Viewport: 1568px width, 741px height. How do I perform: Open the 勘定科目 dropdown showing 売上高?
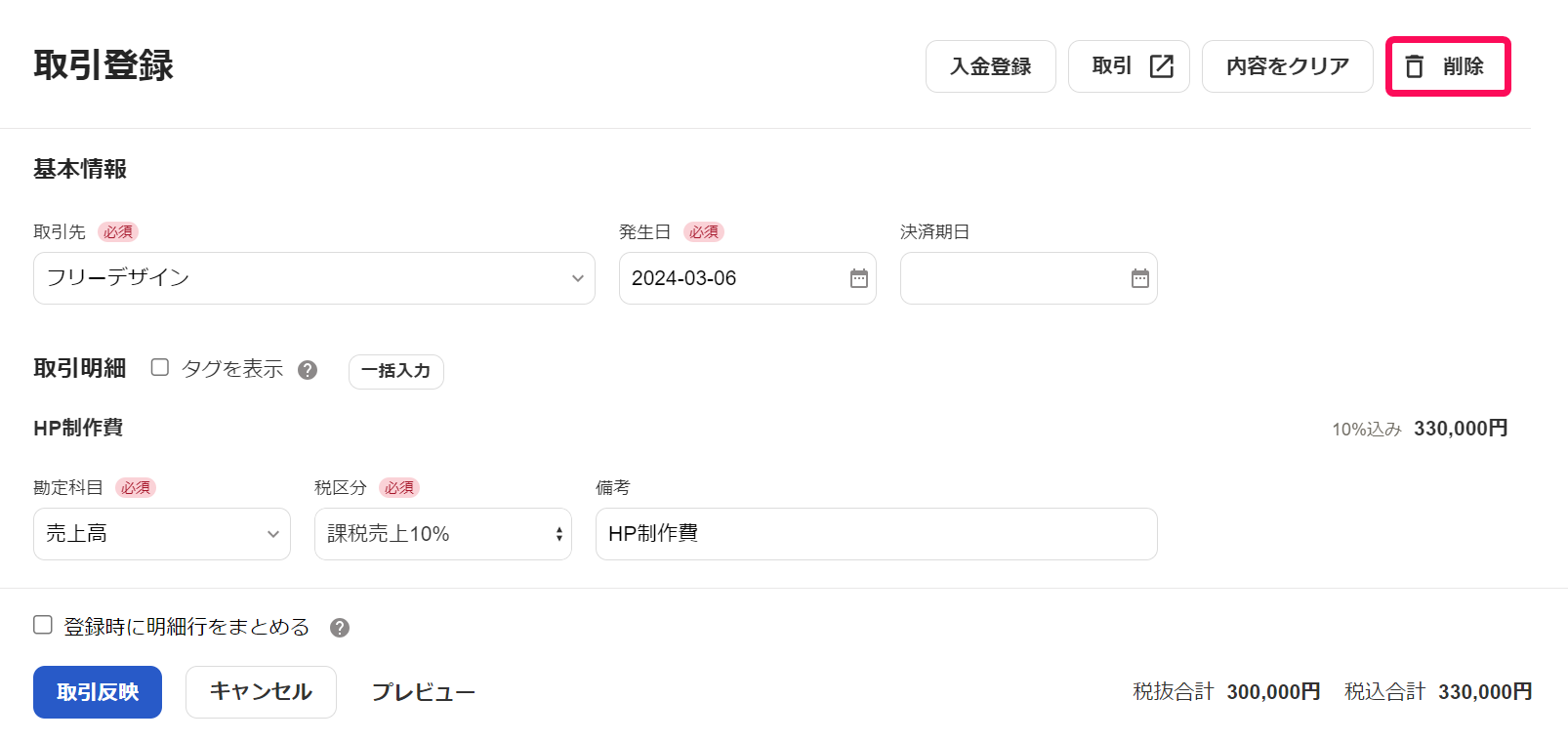tap(162, 534)
